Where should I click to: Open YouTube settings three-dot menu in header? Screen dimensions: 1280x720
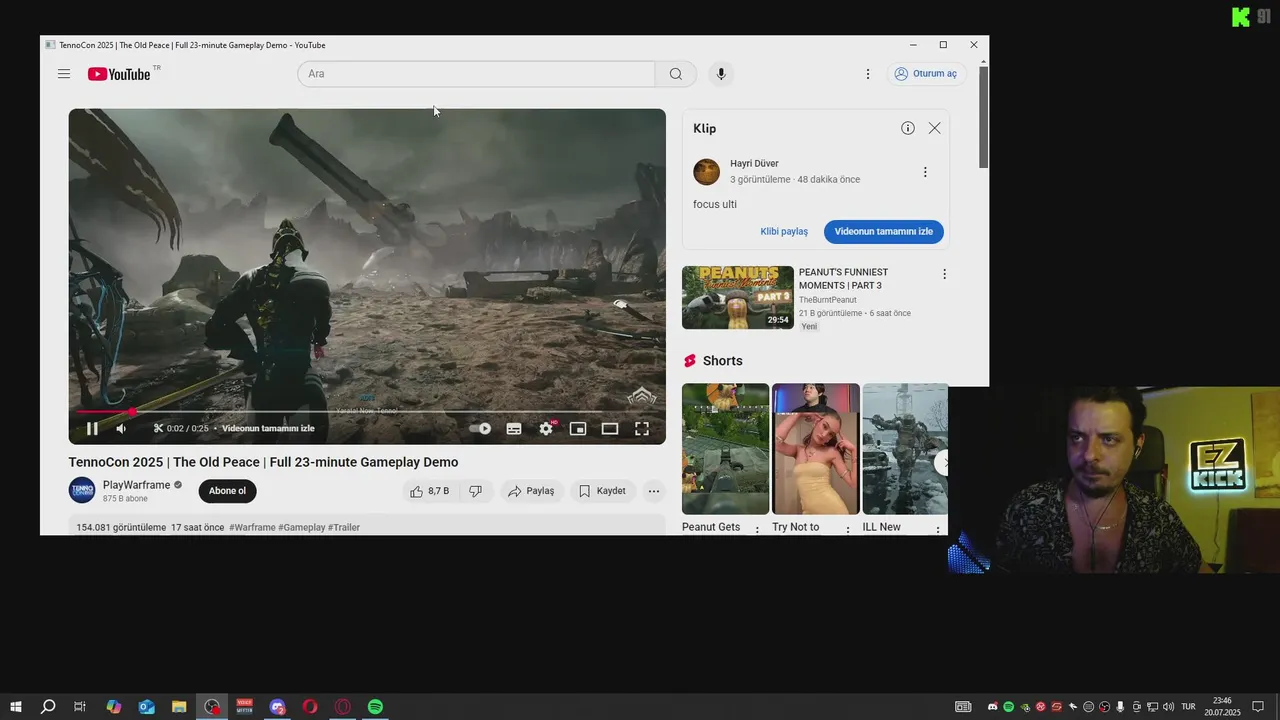[868, 74]
